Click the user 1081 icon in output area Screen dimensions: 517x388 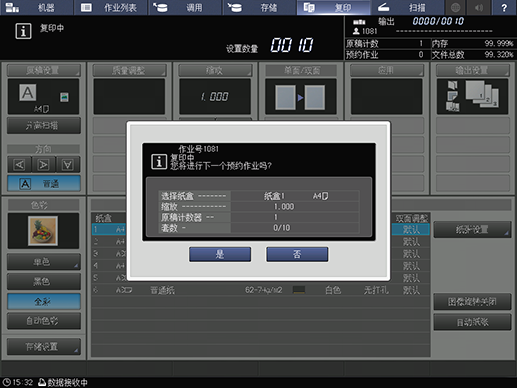(x=356, y=31)
